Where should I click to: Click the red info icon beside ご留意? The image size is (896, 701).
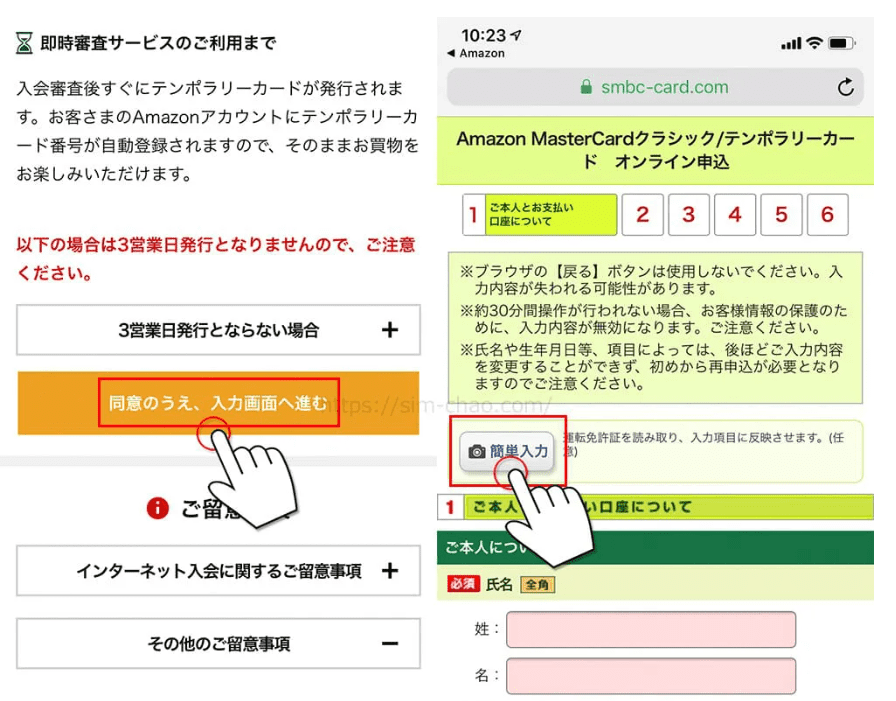point(158,507)
